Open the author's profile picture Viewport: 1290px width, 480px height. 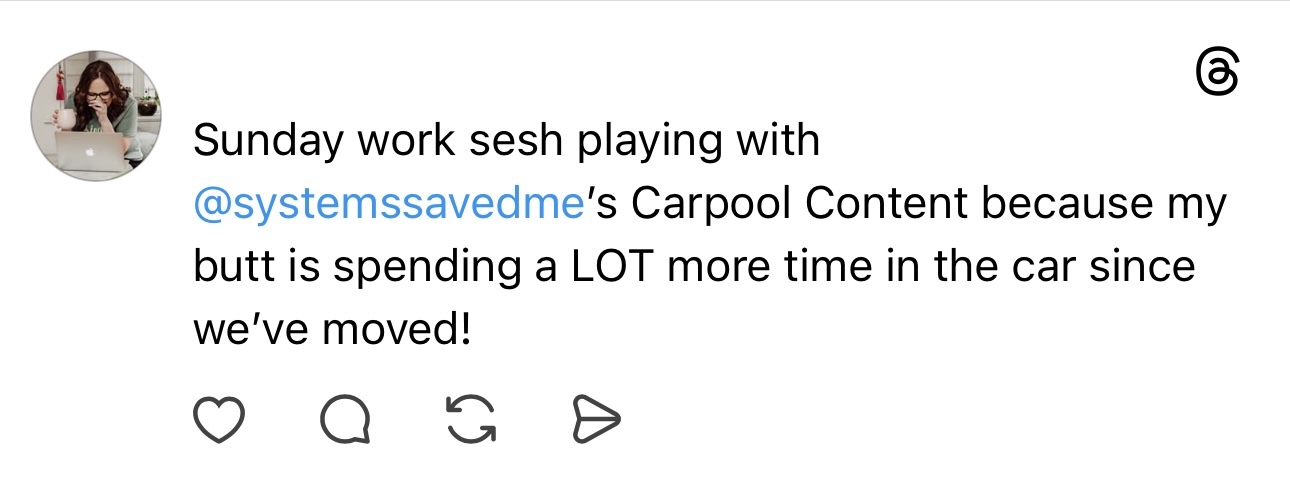tap(96, 114)
